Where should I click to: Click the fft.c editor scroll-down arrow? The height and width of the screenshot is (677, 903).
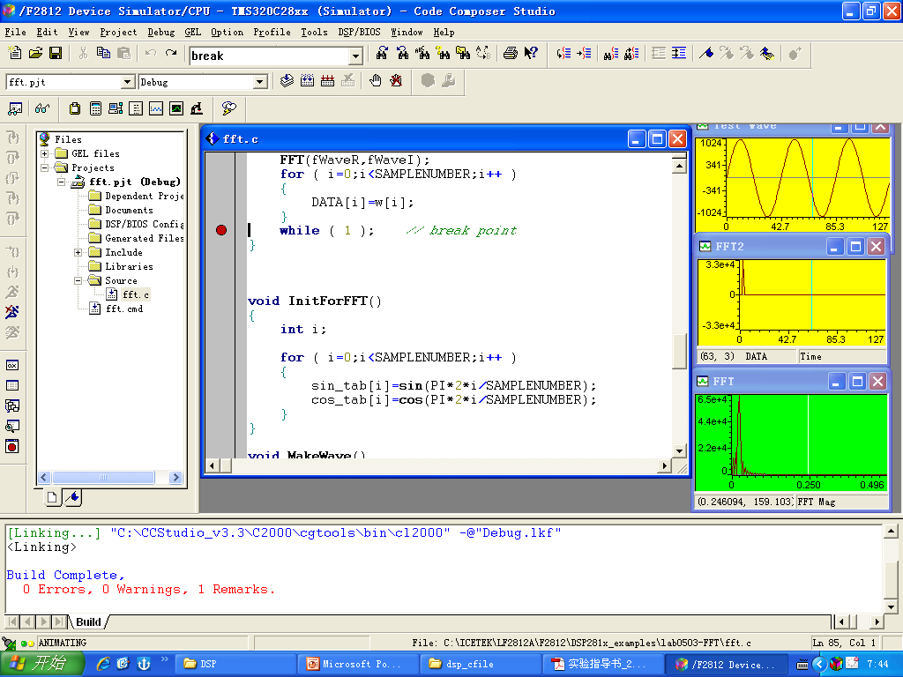679,451
